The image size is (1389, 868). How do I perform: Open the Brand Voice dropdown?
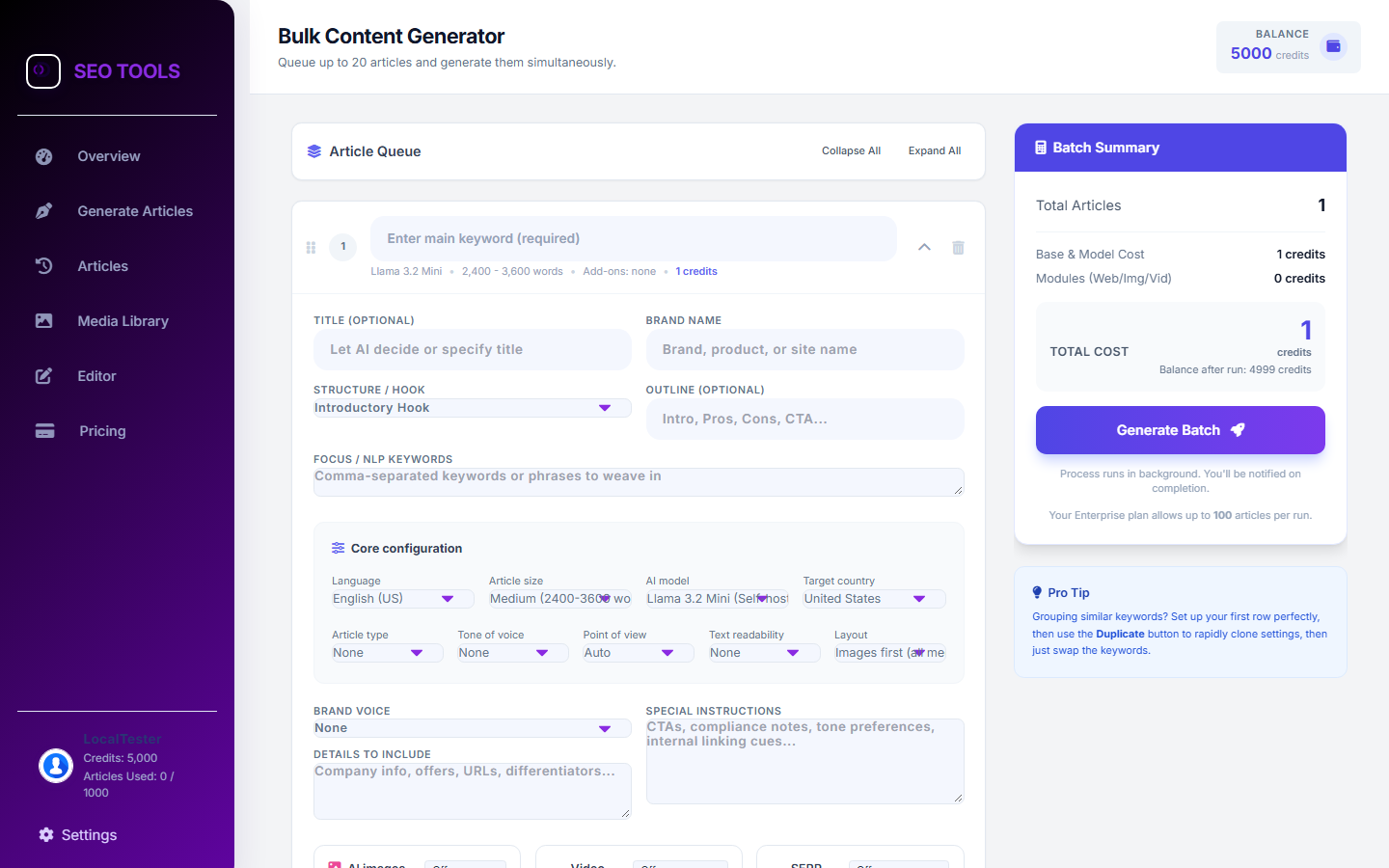(473, 728)
